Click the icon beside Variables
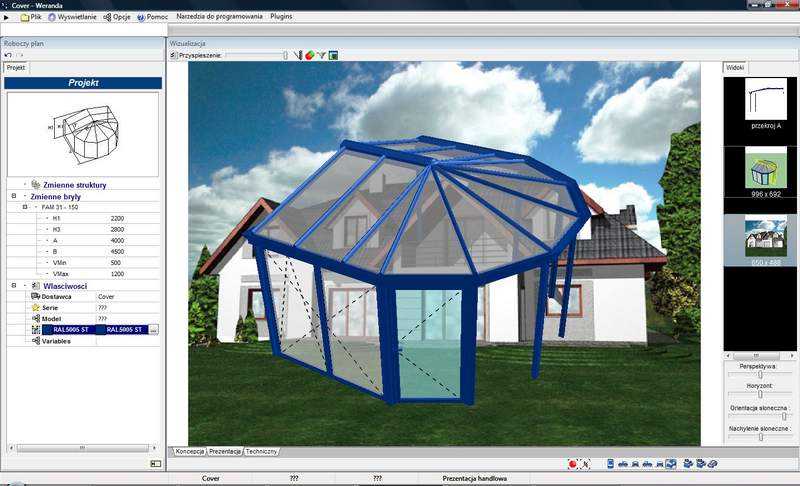The height and width of the screenshot is (486, 800). [x=35, y=341]
